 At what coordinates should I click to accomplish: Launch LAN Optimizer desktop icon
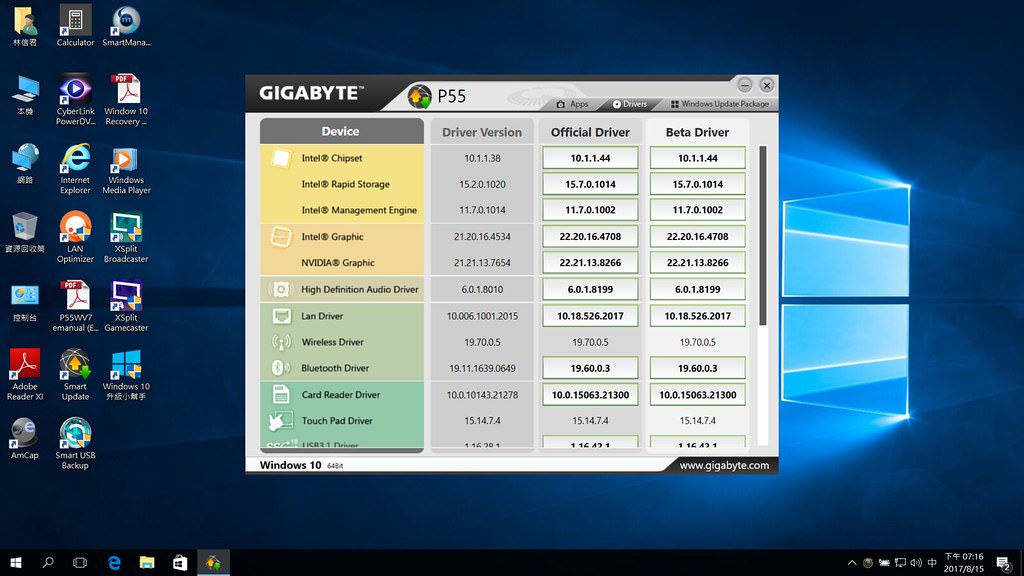tap(75, 237)
